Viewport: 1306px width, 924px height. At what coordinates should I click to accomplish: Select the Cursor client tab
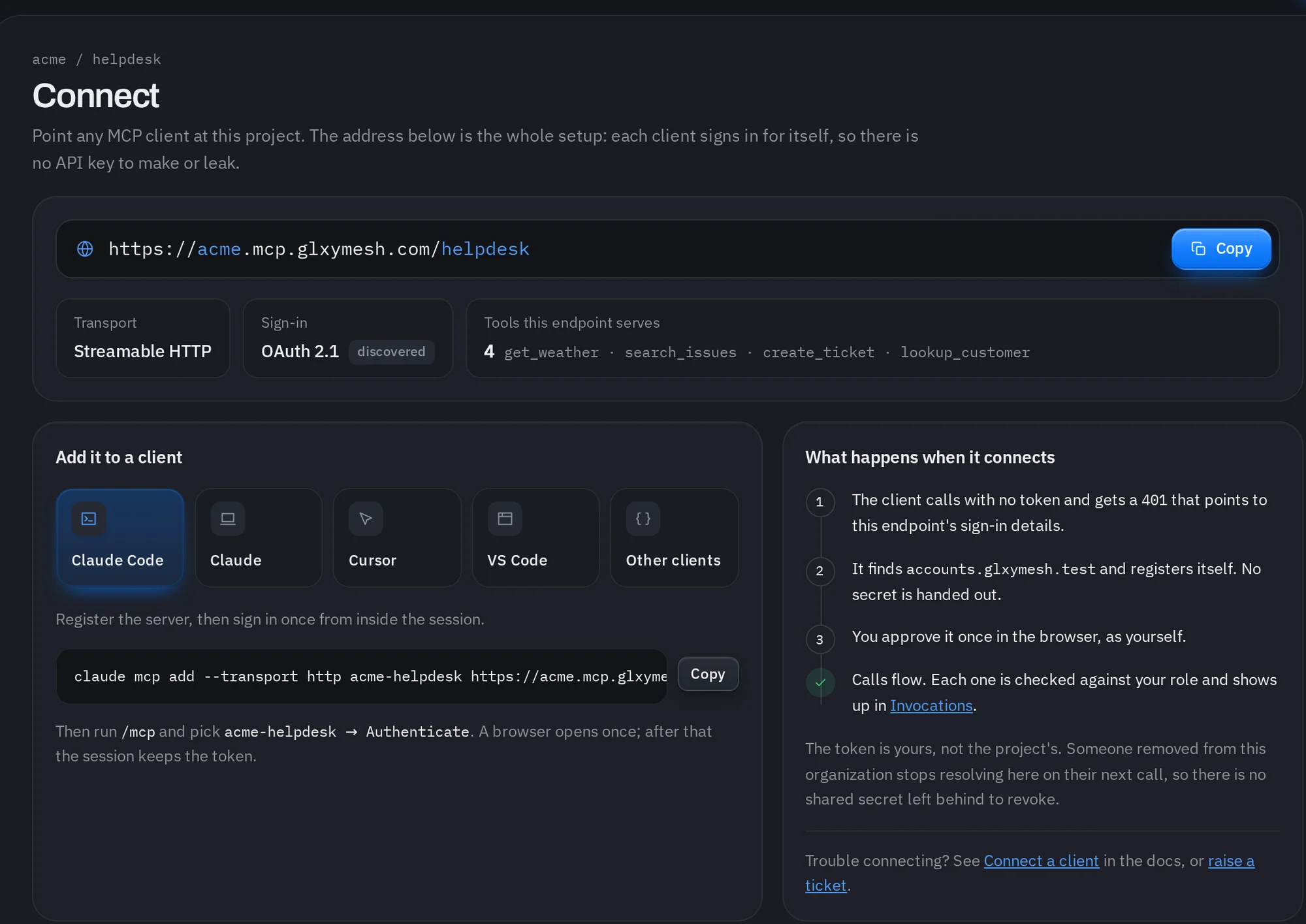pos(397,537)
